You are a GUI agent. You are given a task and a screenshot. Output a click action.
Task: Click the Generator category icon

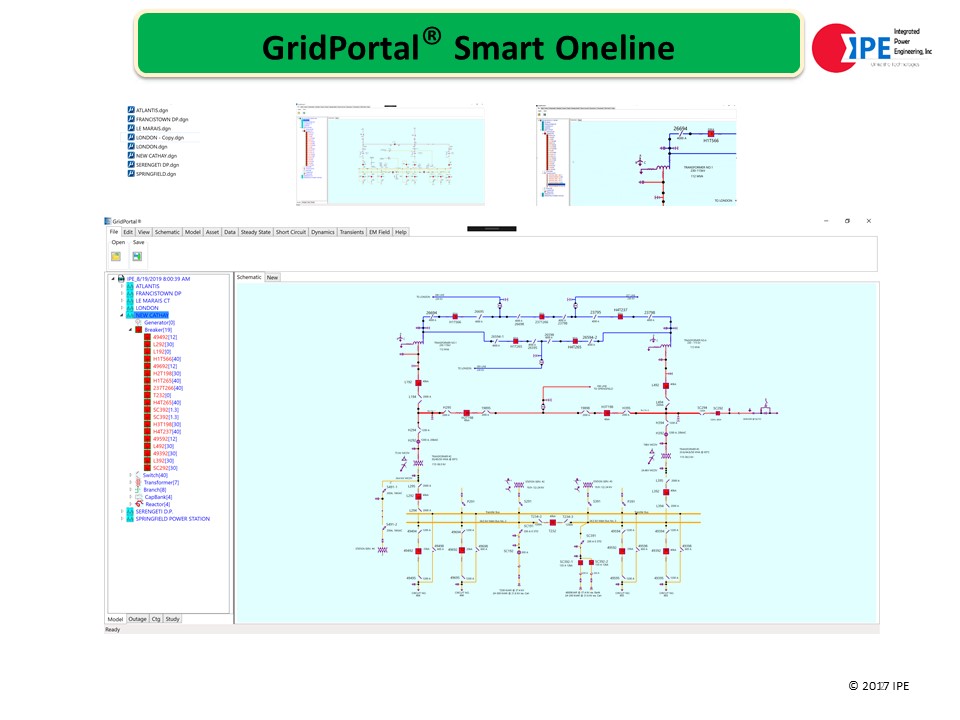(138, 323)
